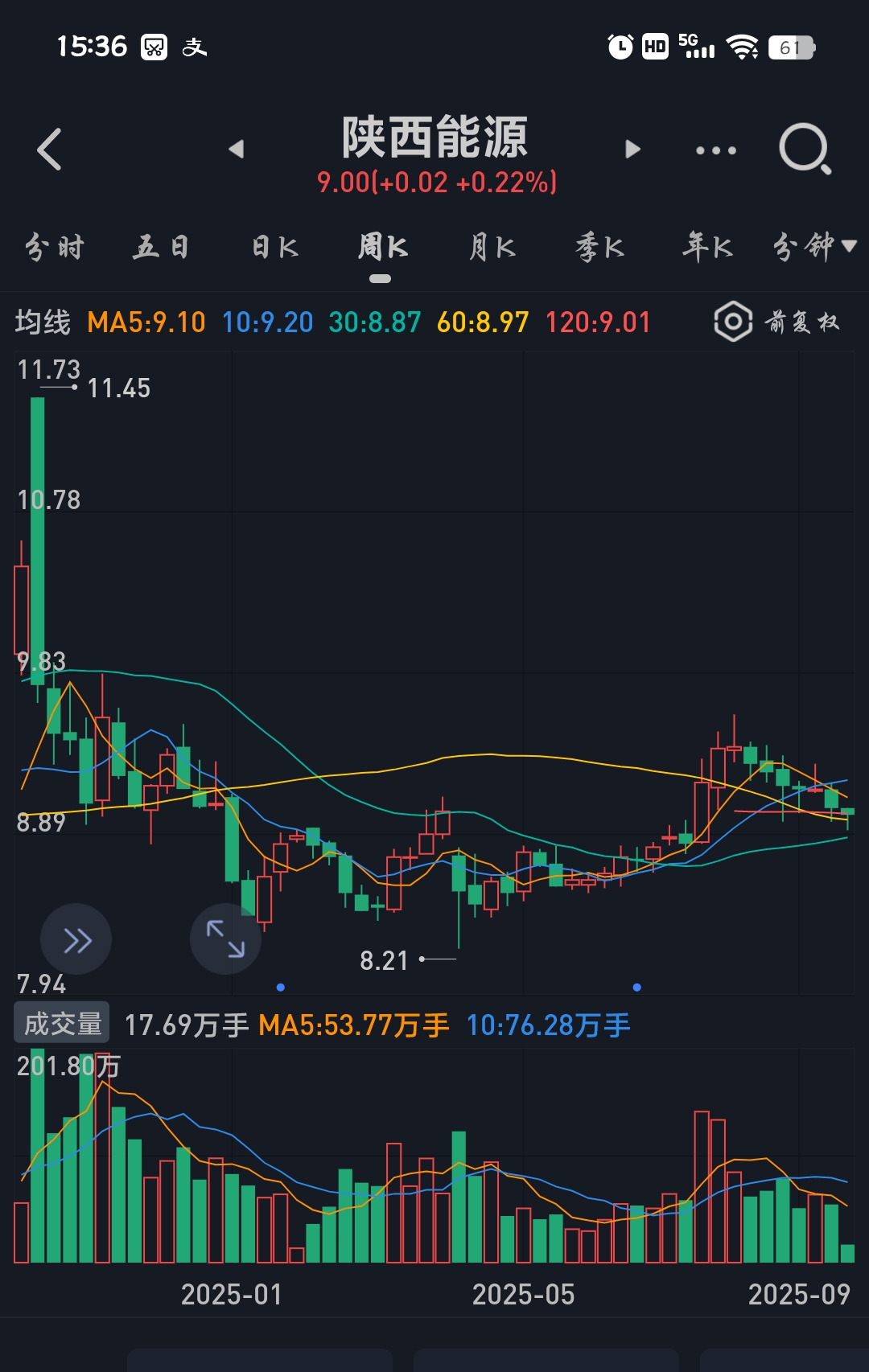Select the 分时 intraday tab
Screen dimensions: 869x1372
(54, 247)
